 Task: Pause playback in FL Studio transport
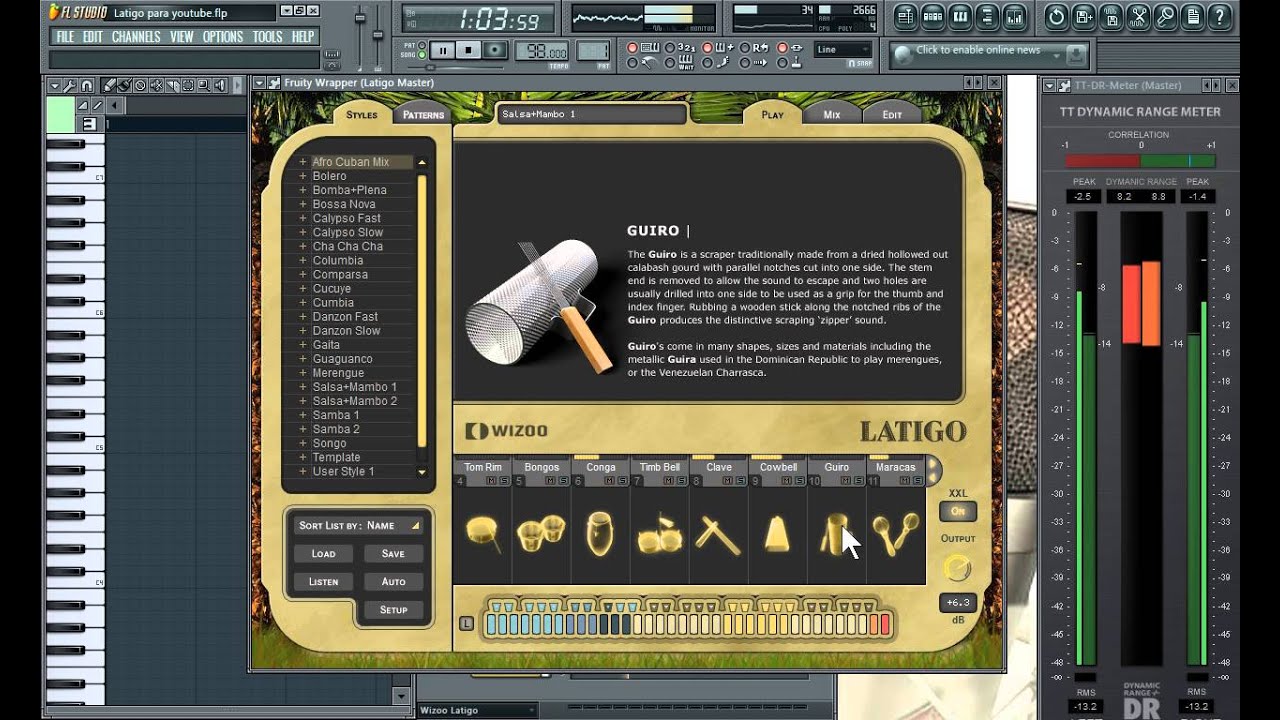(441, 49)
